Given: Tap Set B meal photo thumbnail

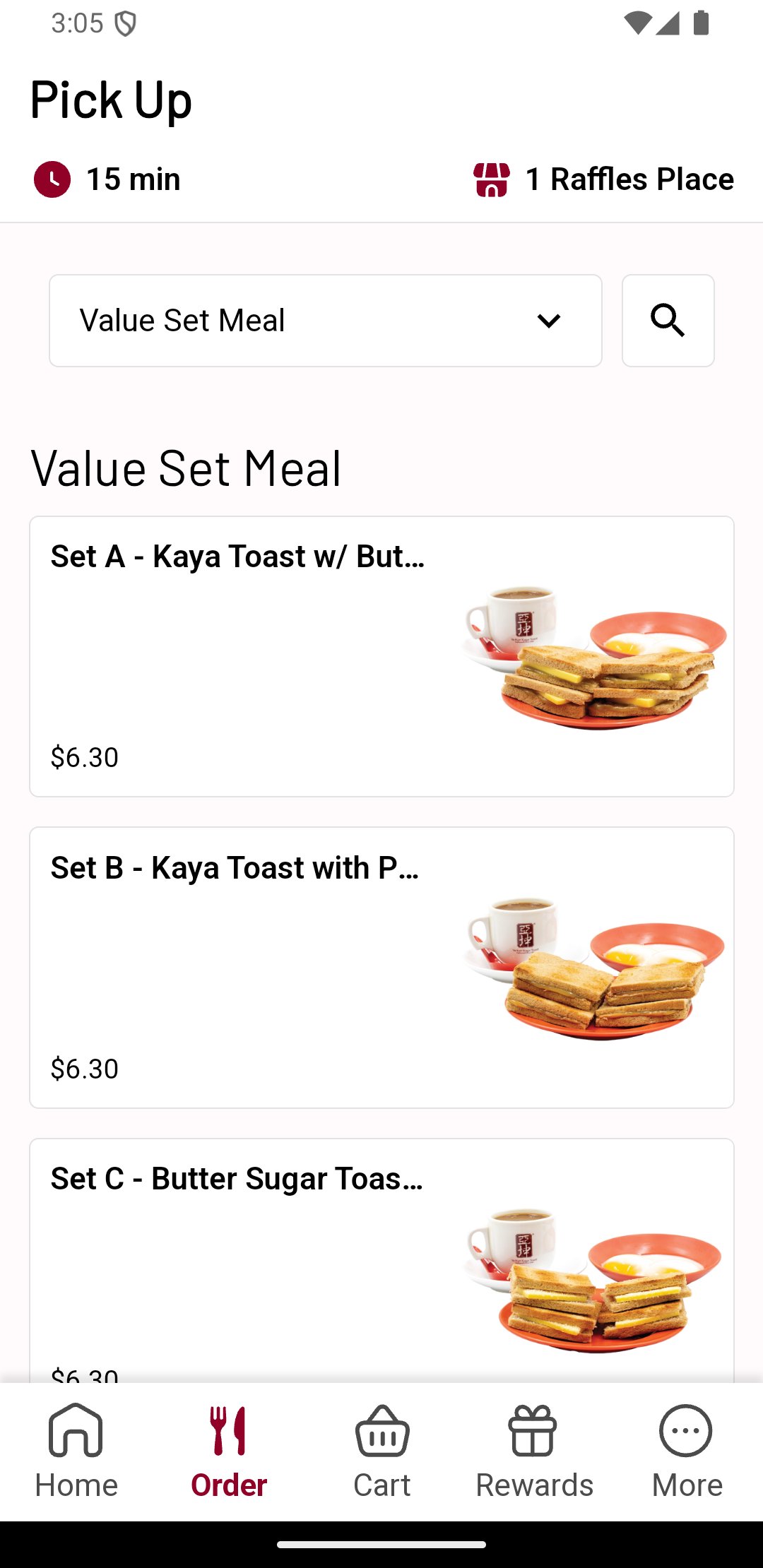Looking at the screenshot, I should tap(594, 968).
